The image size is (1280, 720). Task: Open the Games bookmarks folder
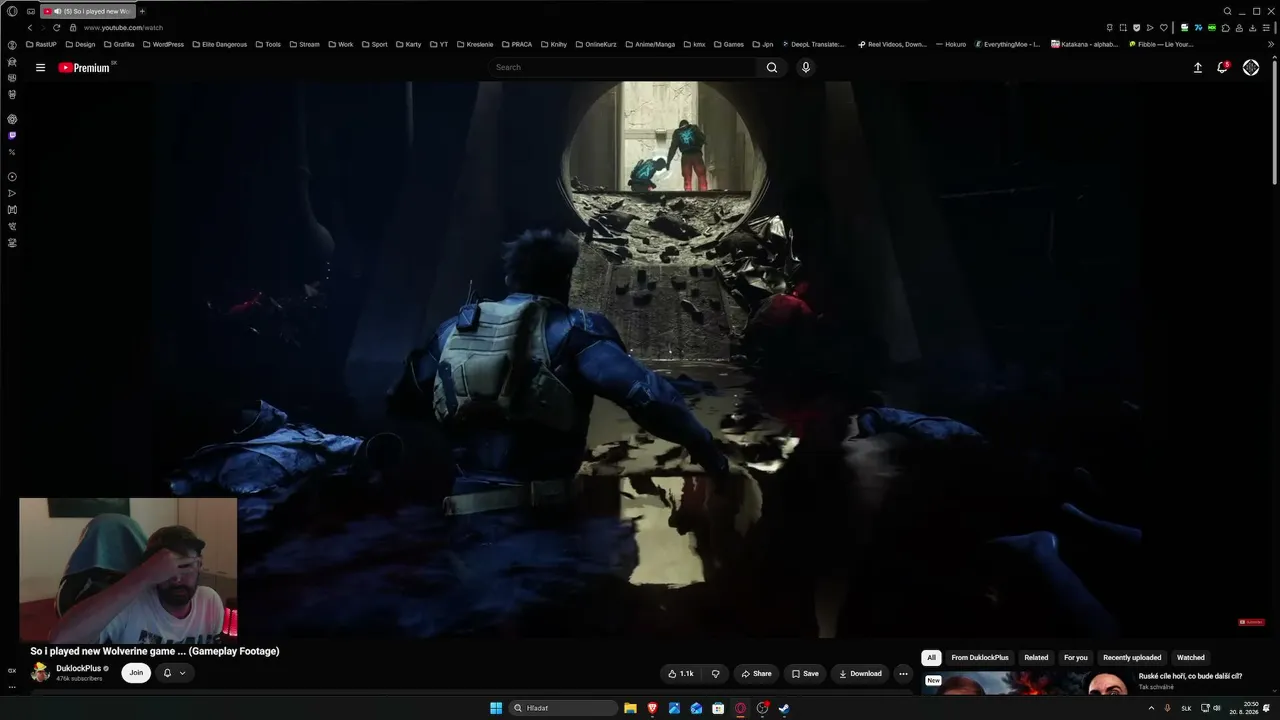(x=727, y=44)
